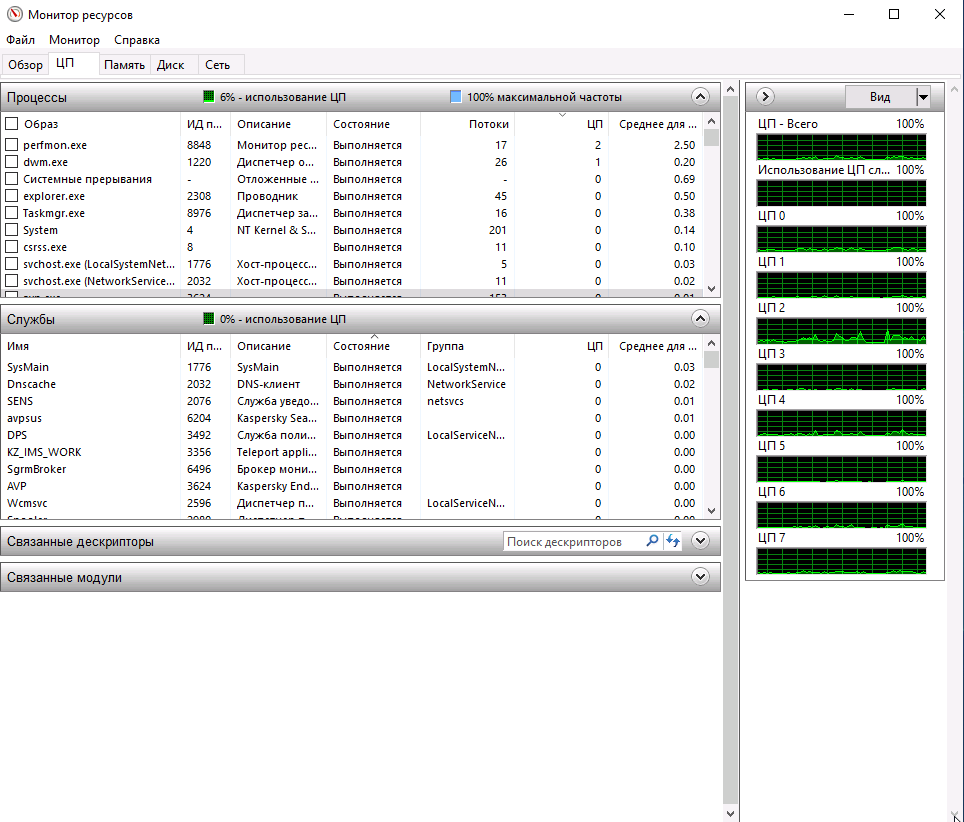Viewport: 964px width, 822px height.
Task: Switch to the Память tab
Action: point(124,65)
